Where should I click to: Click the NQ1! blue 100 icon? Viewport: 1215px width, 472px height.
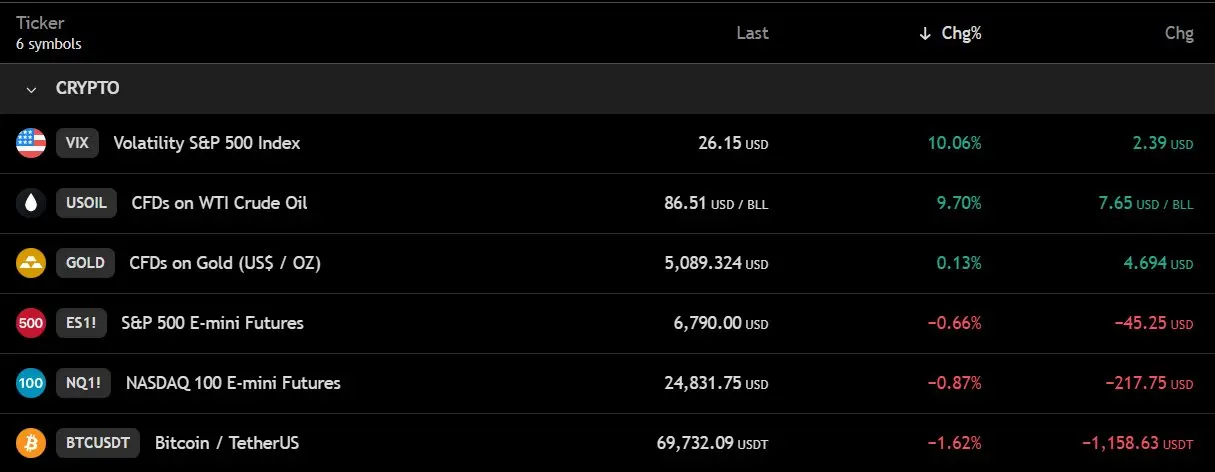coord(31,383)
